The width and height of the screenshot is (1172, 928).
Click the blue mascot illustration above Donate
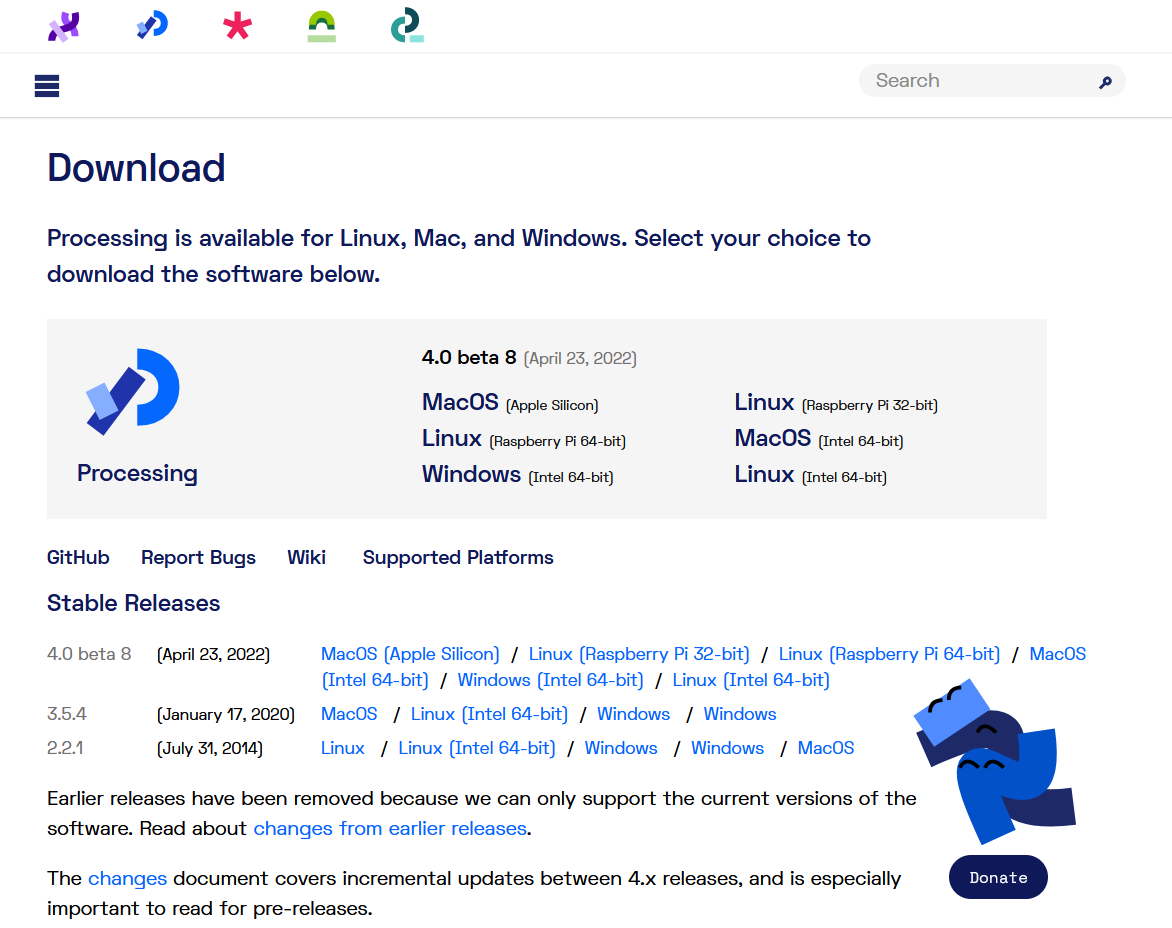(x=996, y=762)
